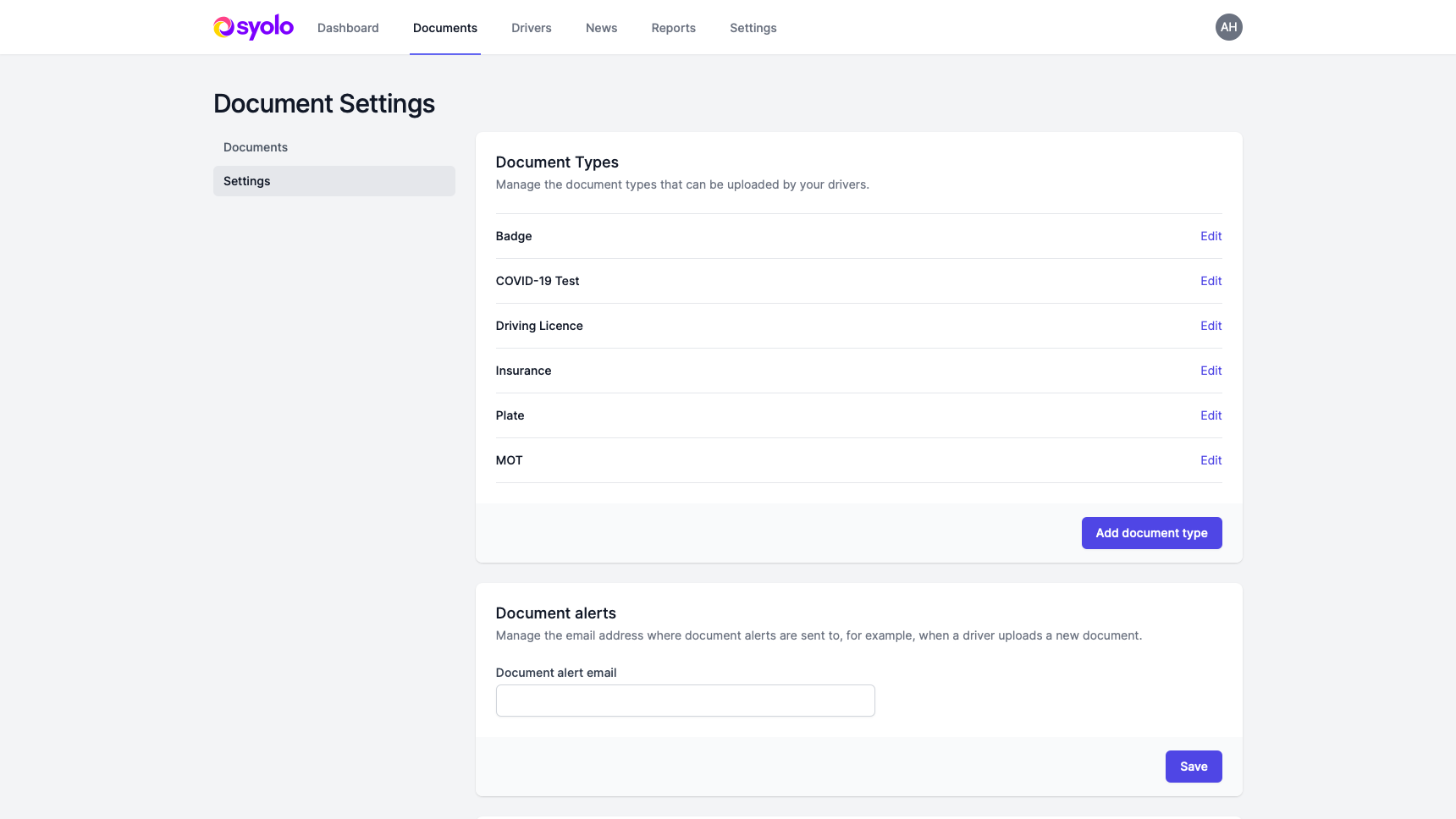
Task: Go to the Settings top navigation tab
Action: pos(753,28)
